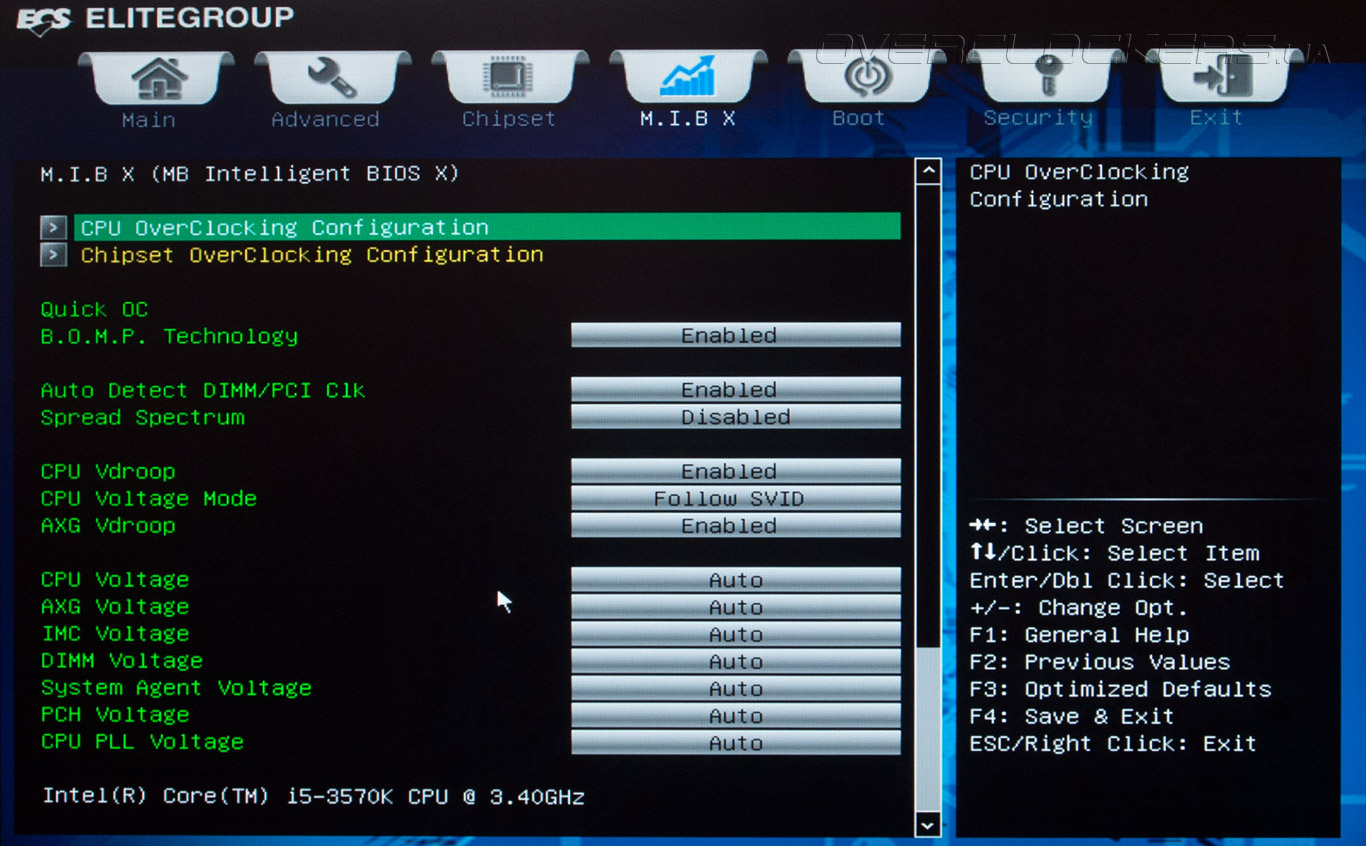
Task: Click the F3: Optimized Defaults hint
Action: coord(1120,689)
